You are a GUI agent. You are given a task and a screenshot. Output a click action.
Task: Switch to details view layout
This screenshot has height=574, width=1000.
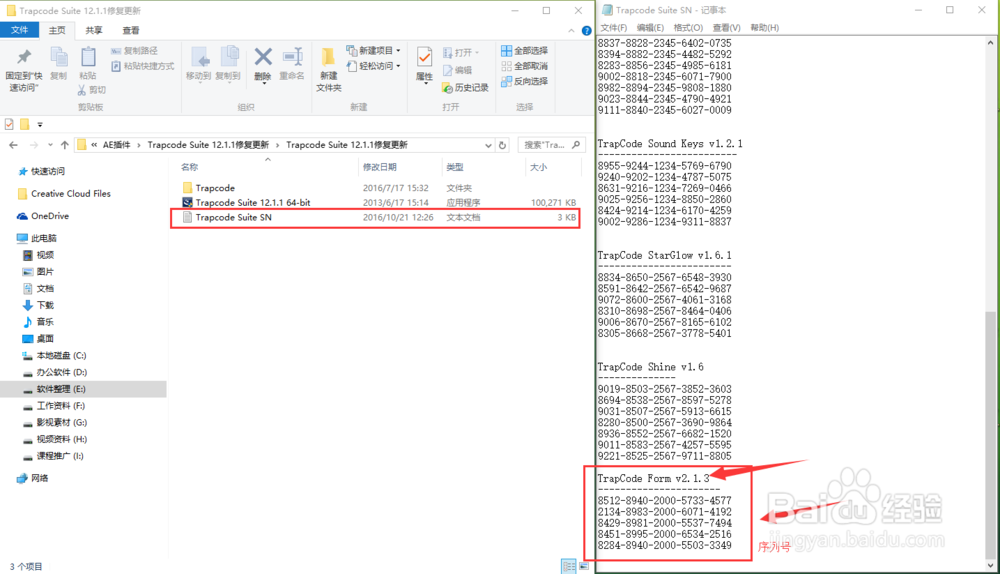coord(568,566)
